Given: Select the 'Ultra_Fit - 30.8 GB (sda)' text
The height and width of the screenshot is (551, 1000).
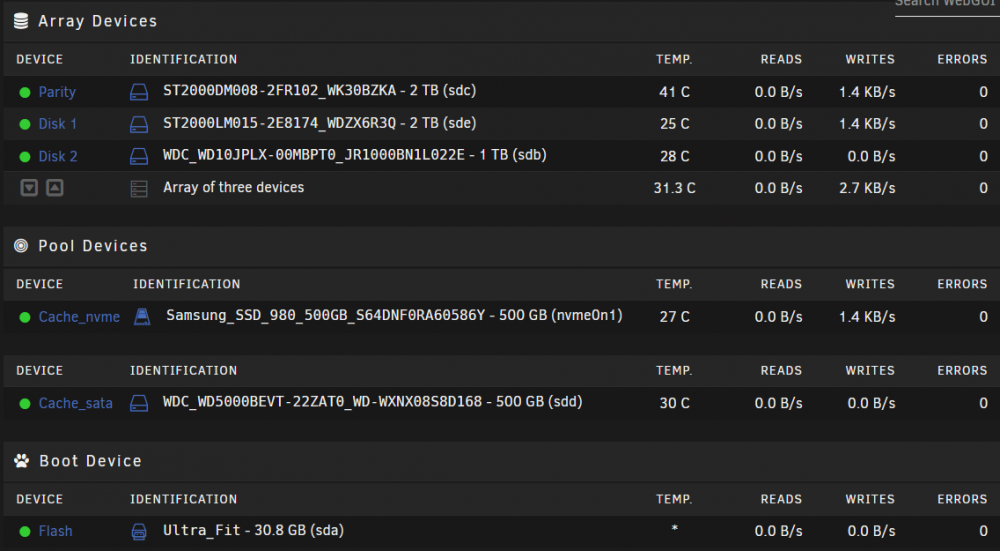Looking at the screenshot, I should (253, 530).
